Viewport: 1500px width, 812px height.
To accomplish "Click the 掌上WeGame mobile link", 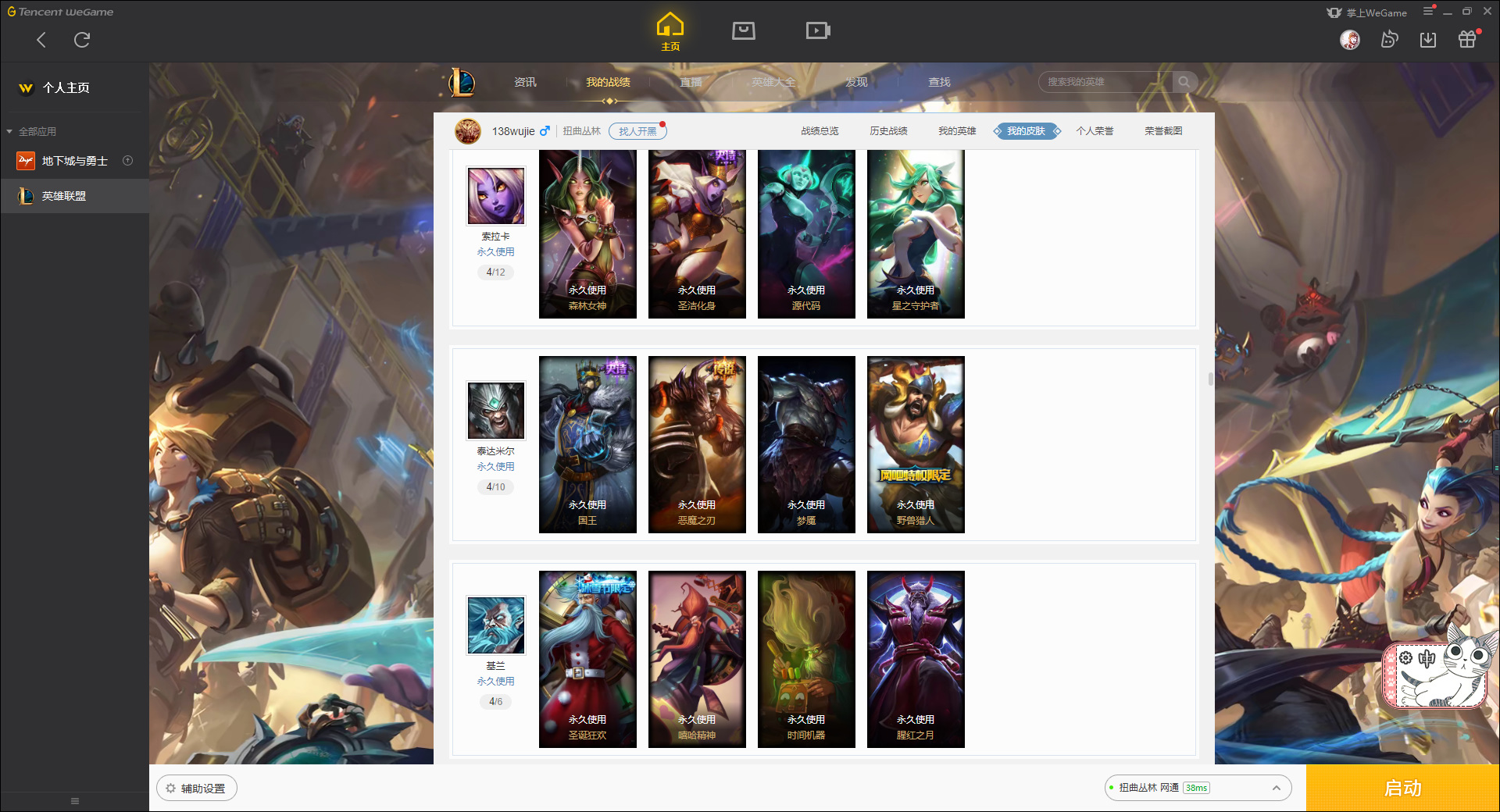I will (1367, 12).
